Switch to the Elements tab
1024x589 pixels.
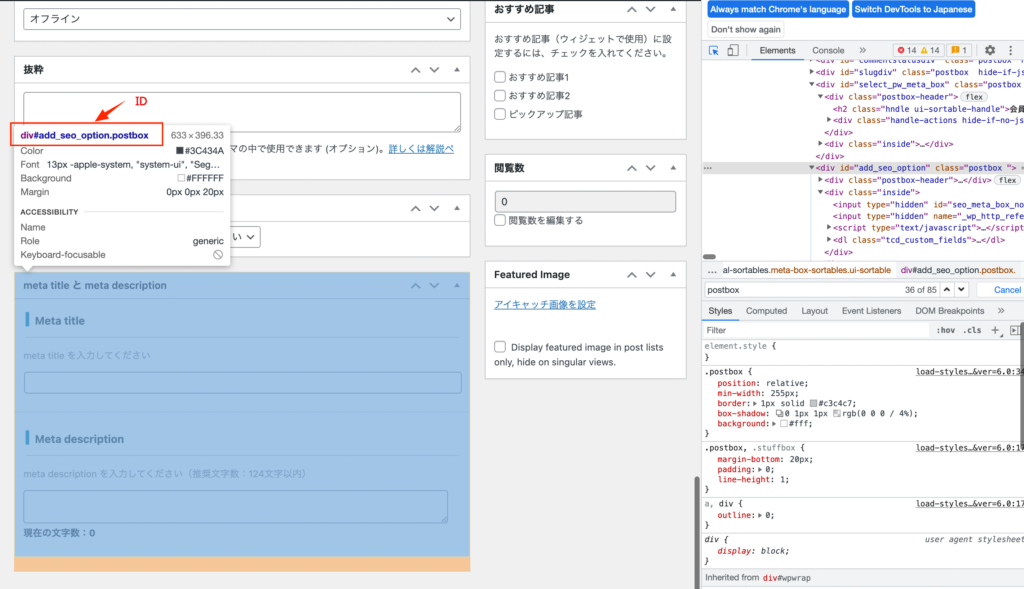point(777,50)
